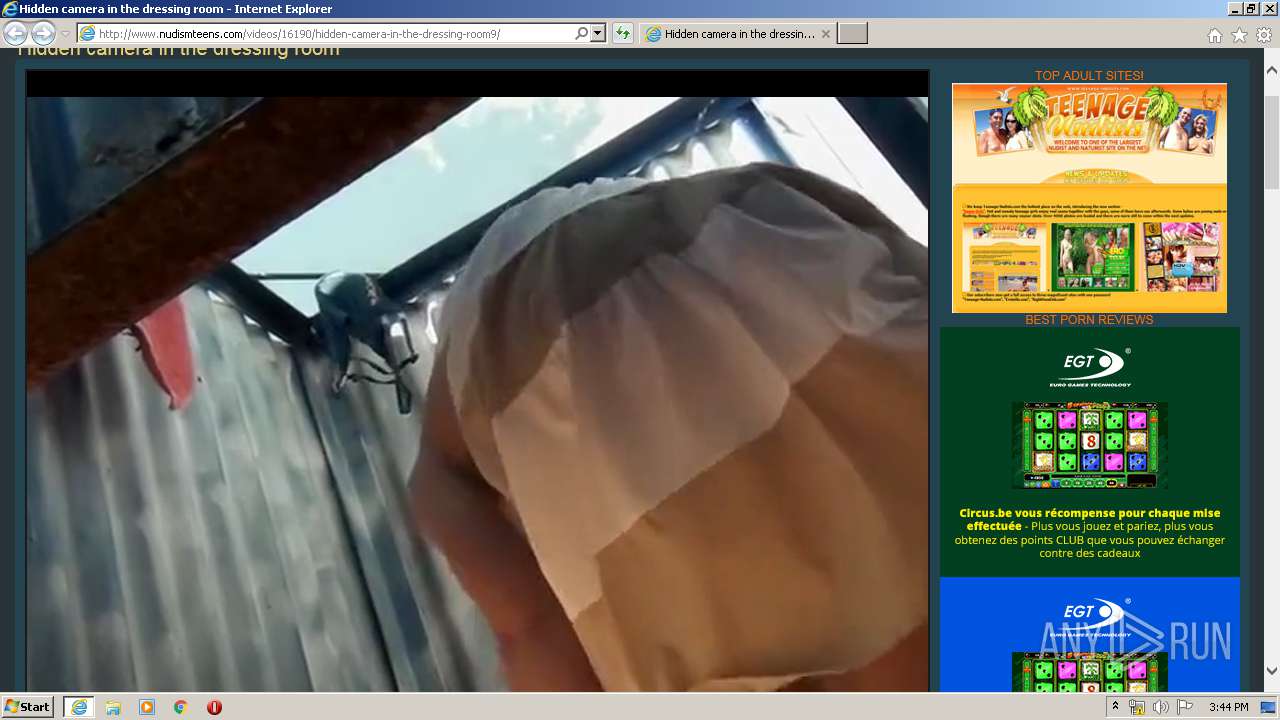1280x720 pixels.
Task: Open the address bar autocomplete dropdown arrow
Action: tap(598, 34)
